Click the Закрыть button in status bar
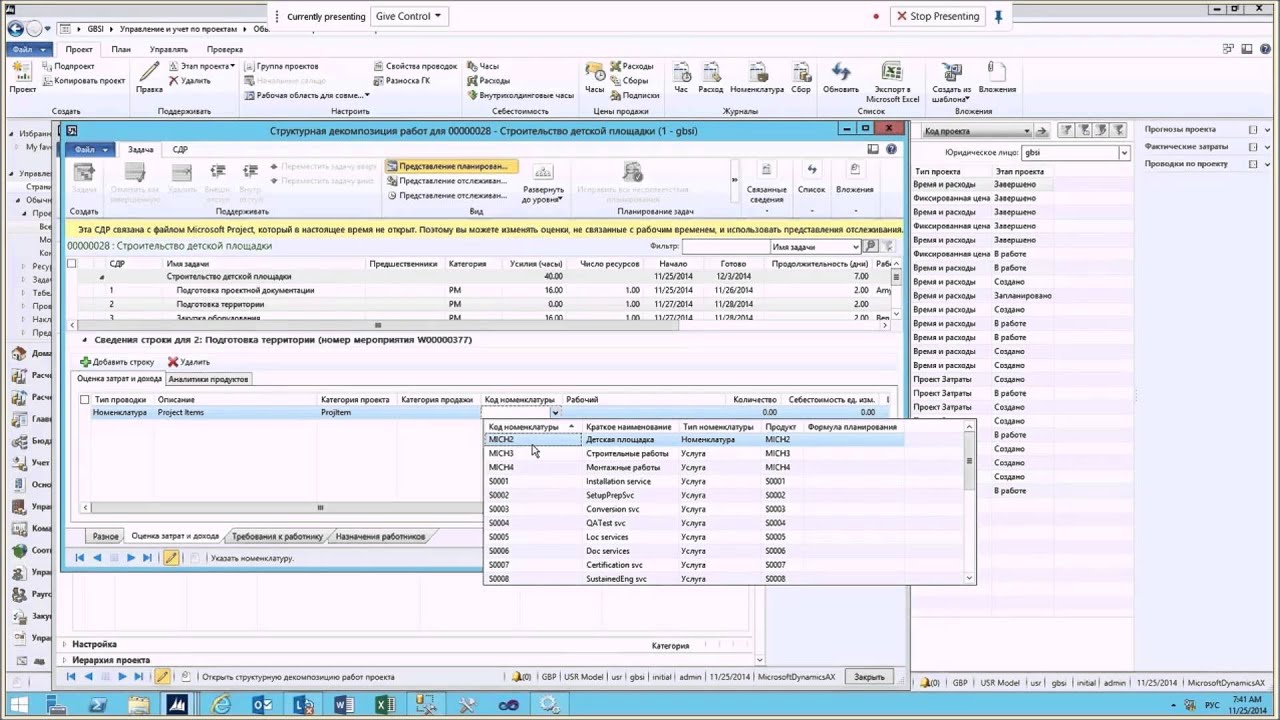 [x=869, y=677]
